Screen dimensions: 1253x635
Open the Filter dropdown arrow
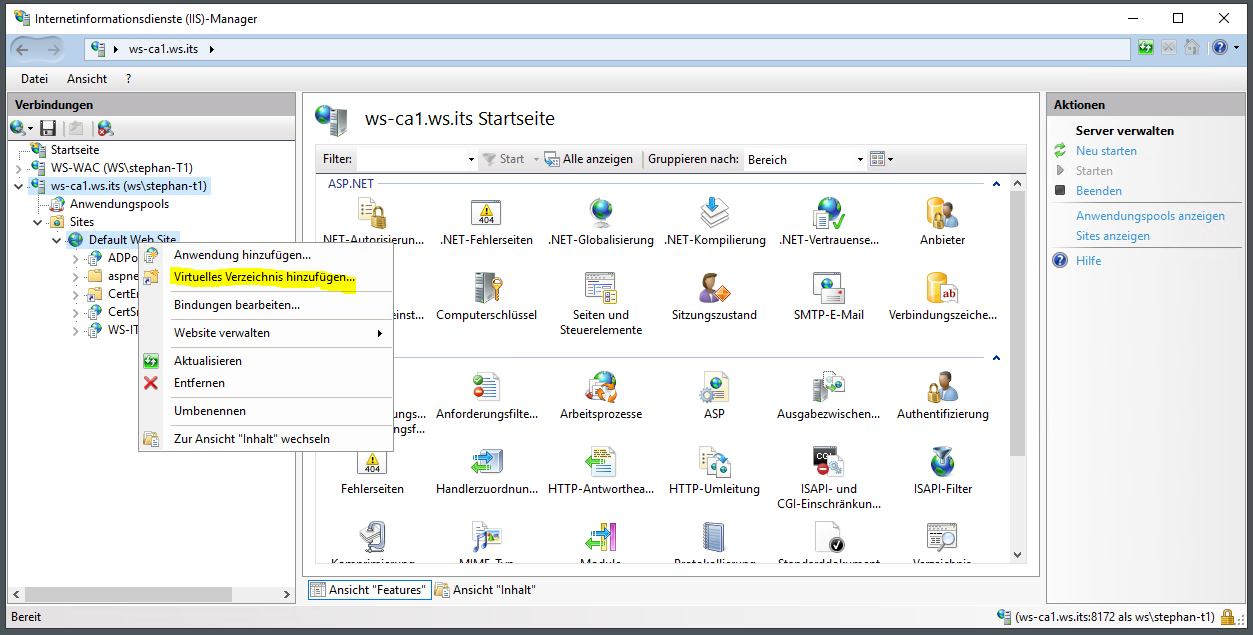click(x=471, y=159)
